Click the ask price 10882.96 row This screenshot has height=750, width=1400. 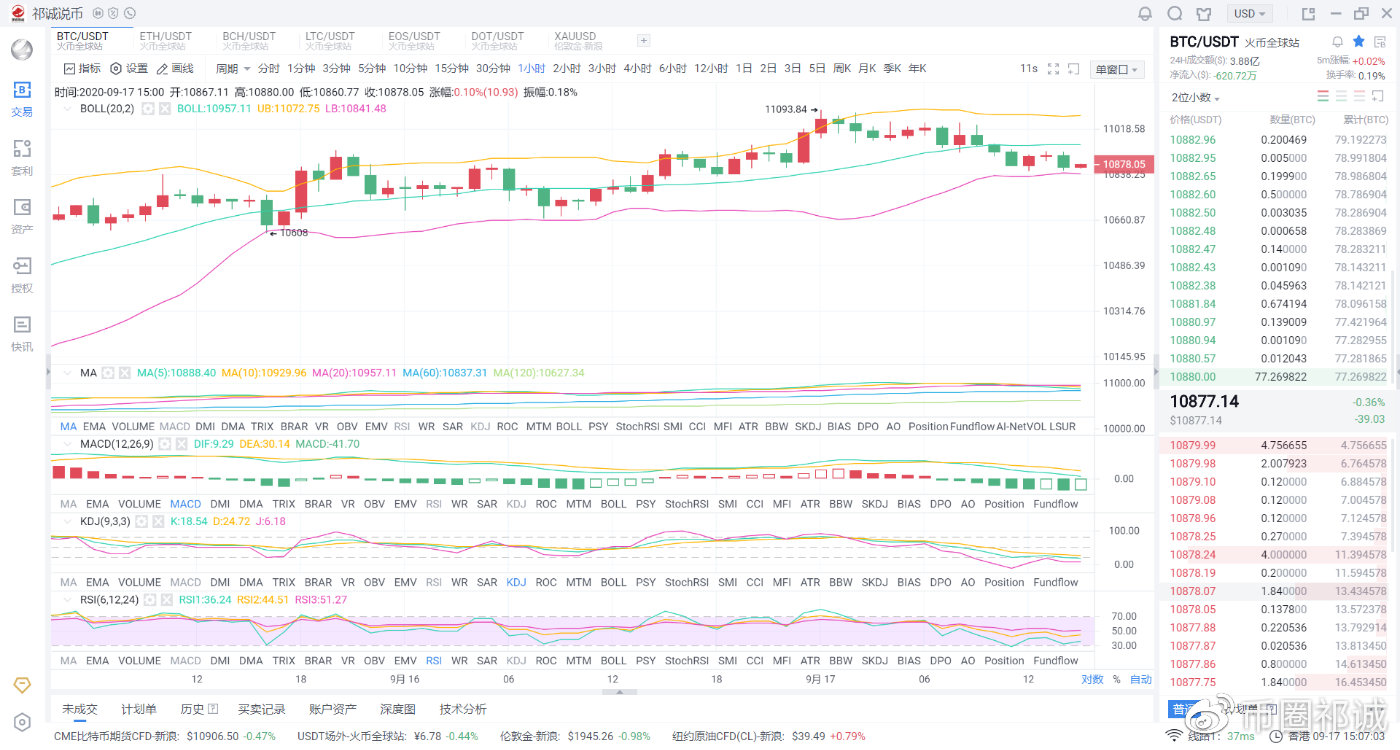pyautogui.click(x=1278, y=140)
